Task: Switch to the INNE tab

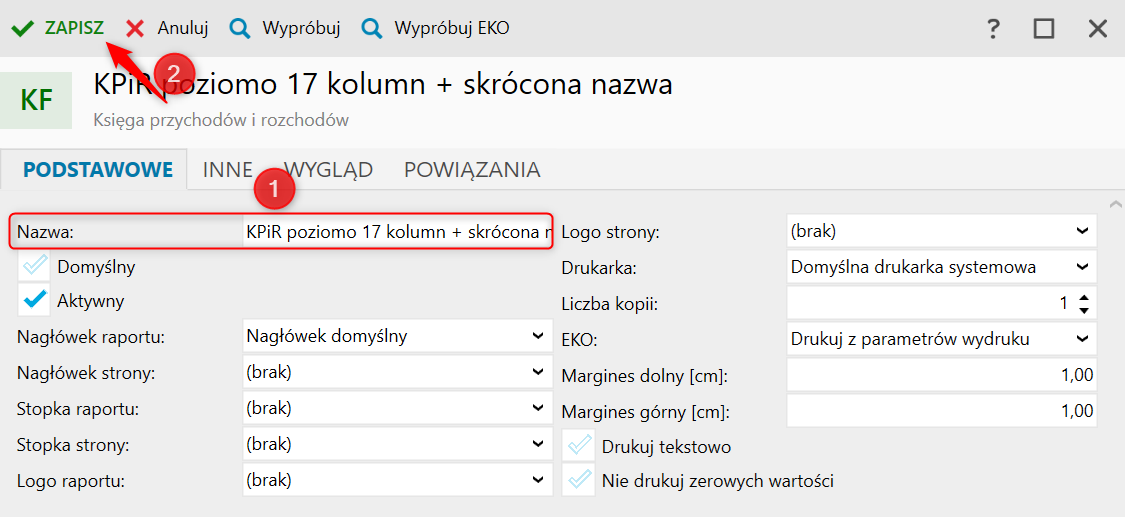Action: 227,170
